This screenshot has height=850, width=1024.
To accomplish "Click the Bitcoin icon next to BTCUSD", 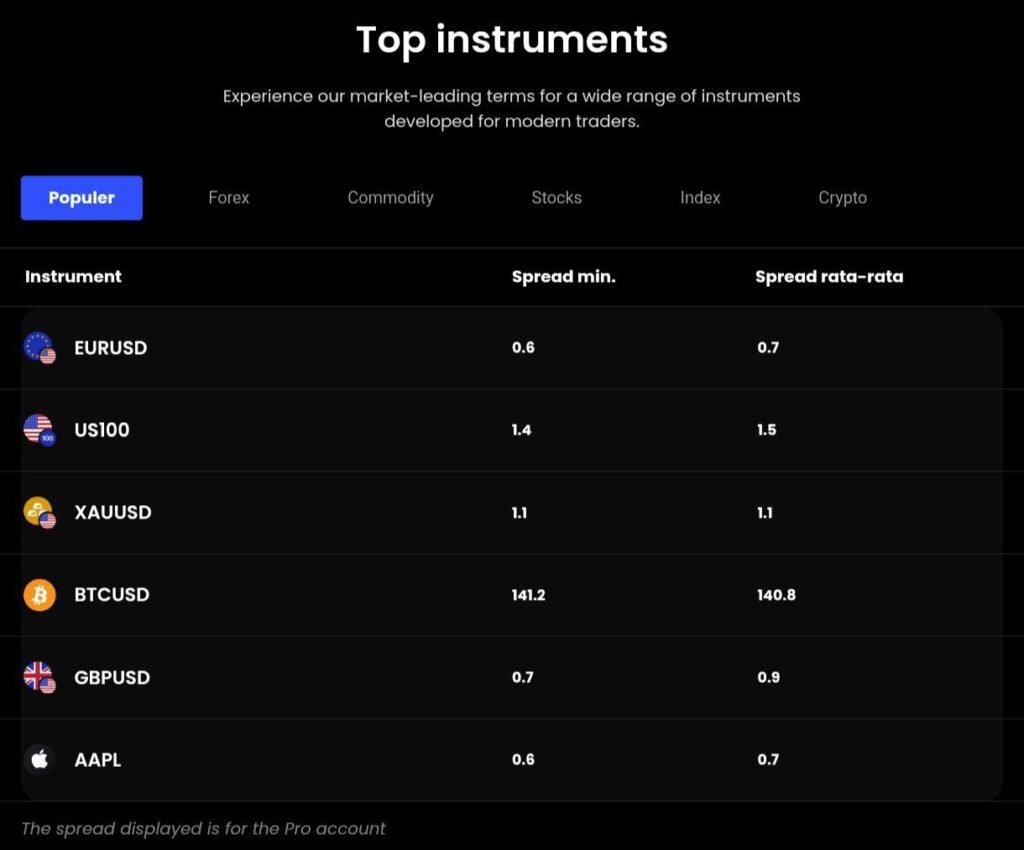I will [40, 594].
